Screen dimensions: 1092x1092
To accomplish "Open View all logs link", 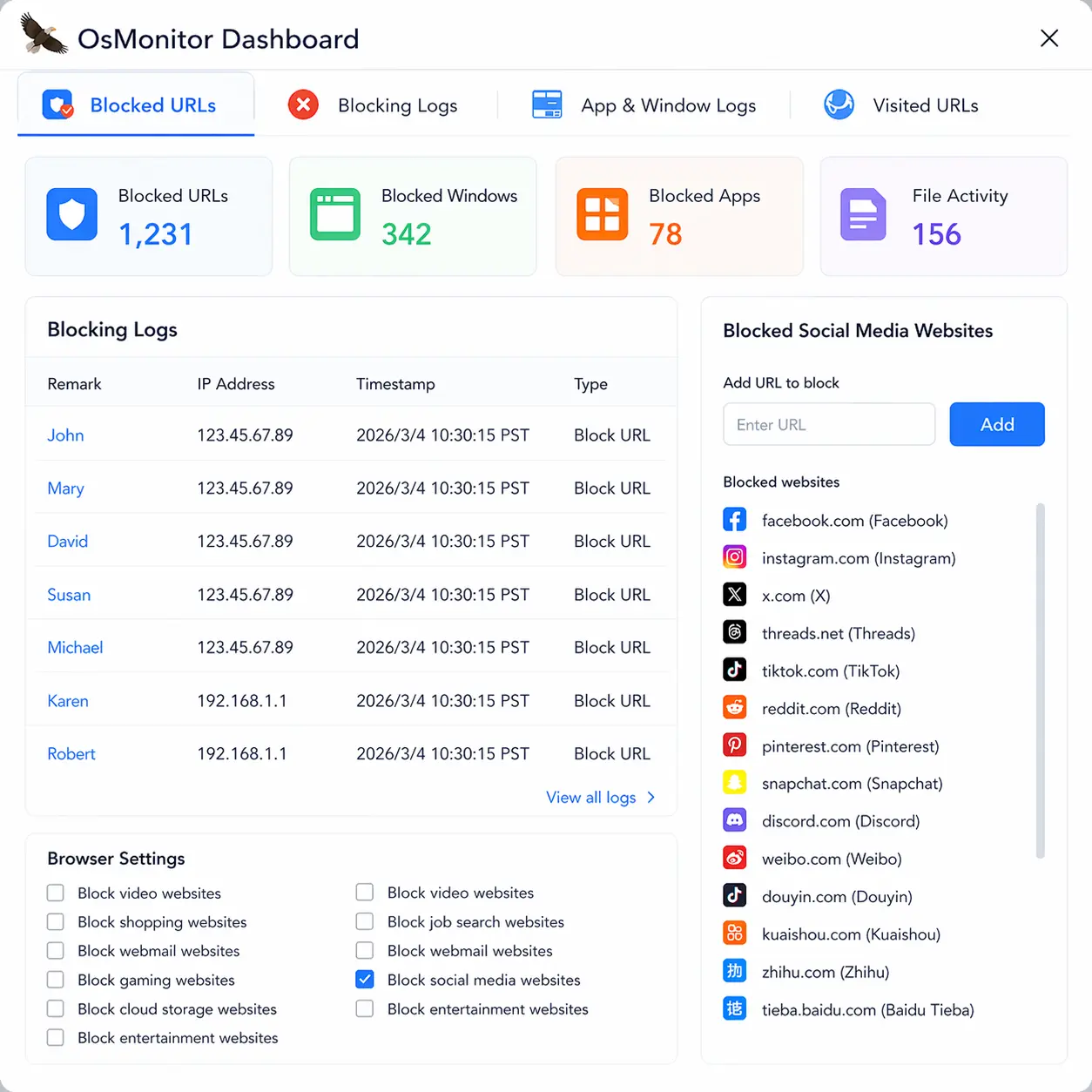I will pyautogui.click(x=601, y=797).
